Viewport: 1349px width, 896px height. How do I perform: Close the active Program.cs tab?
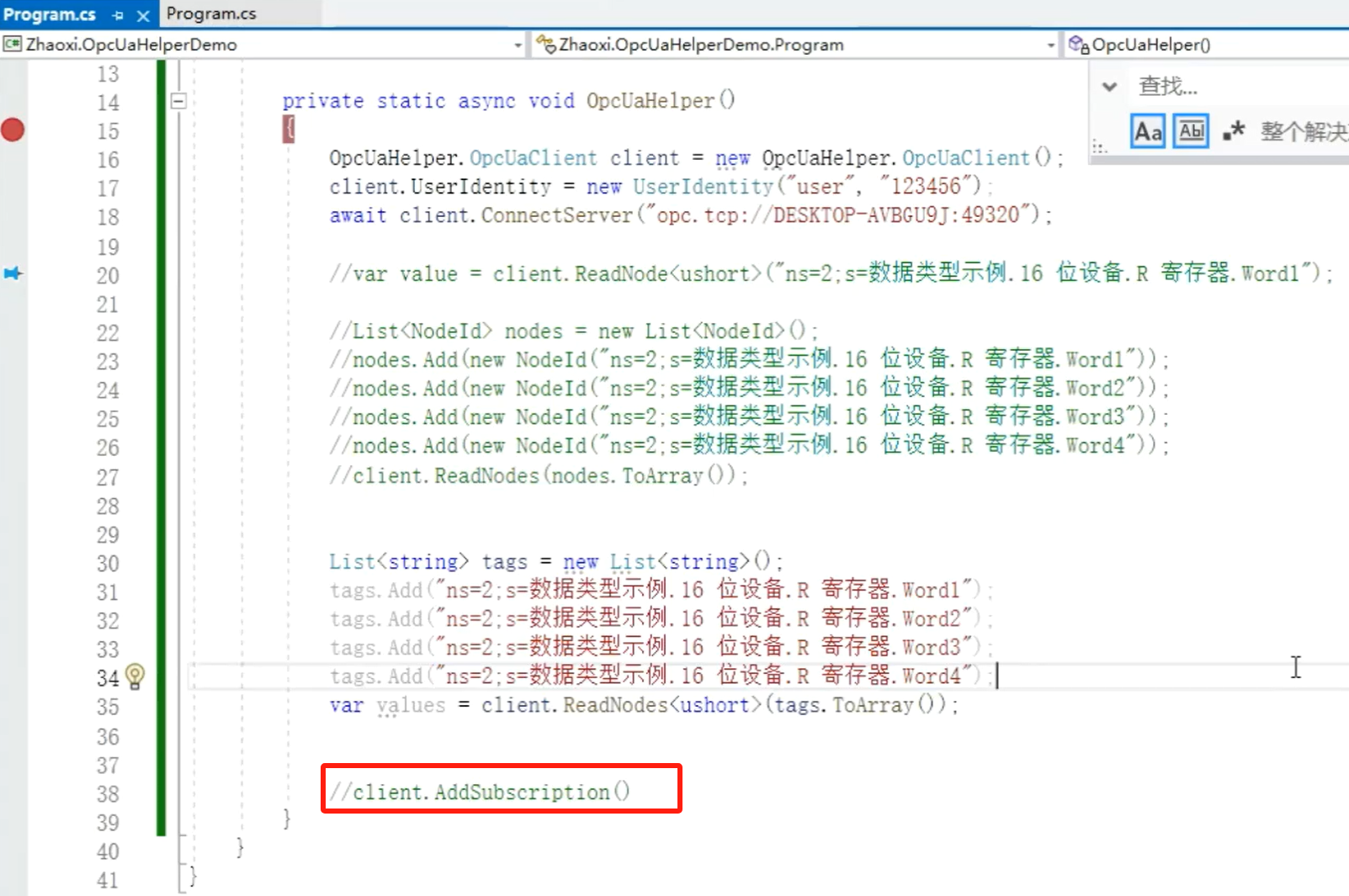pyautogui.click(x=143, y=15)
